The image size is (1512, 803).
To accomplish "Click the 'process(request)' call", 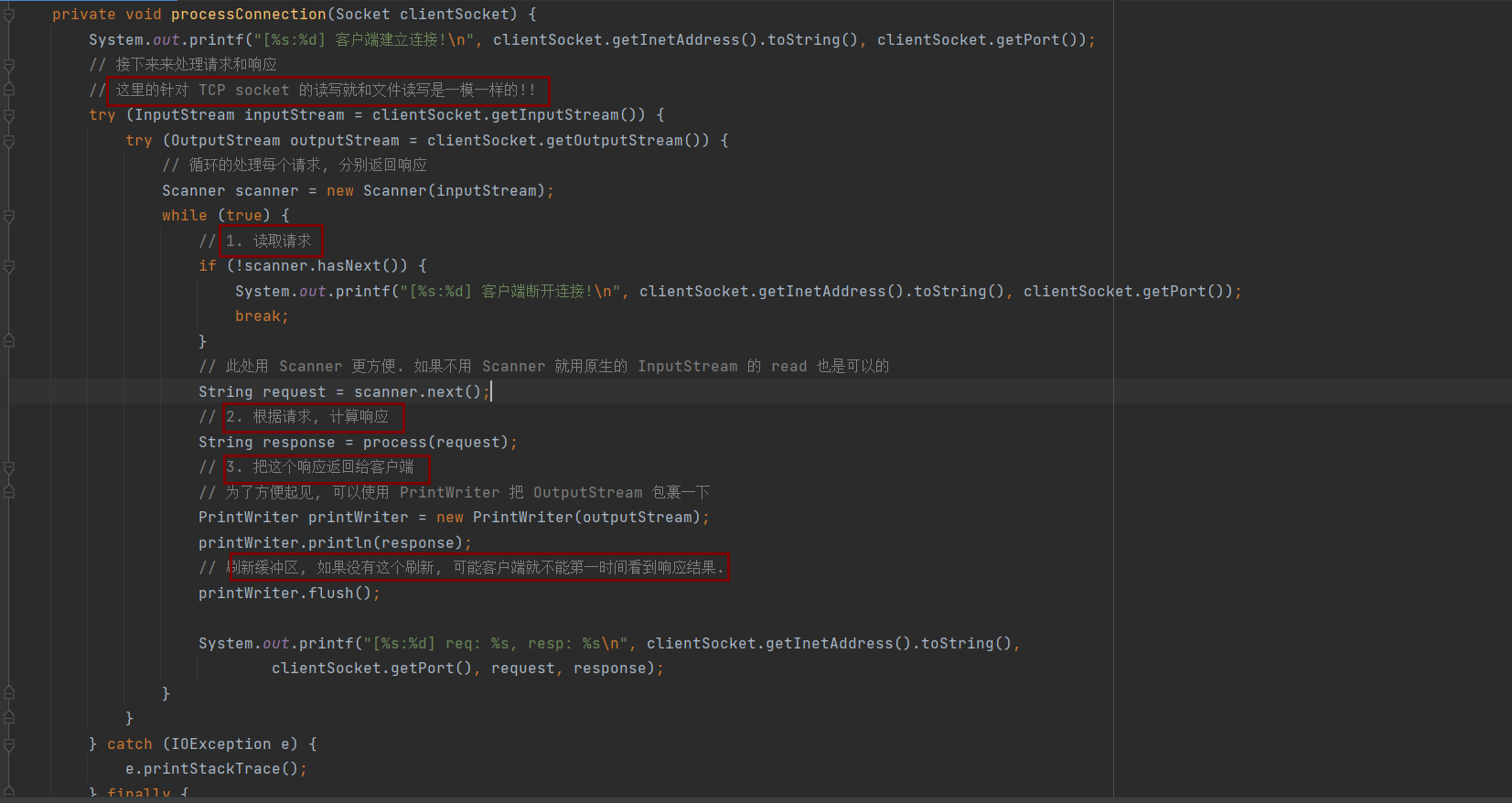I will coord(435,442).
